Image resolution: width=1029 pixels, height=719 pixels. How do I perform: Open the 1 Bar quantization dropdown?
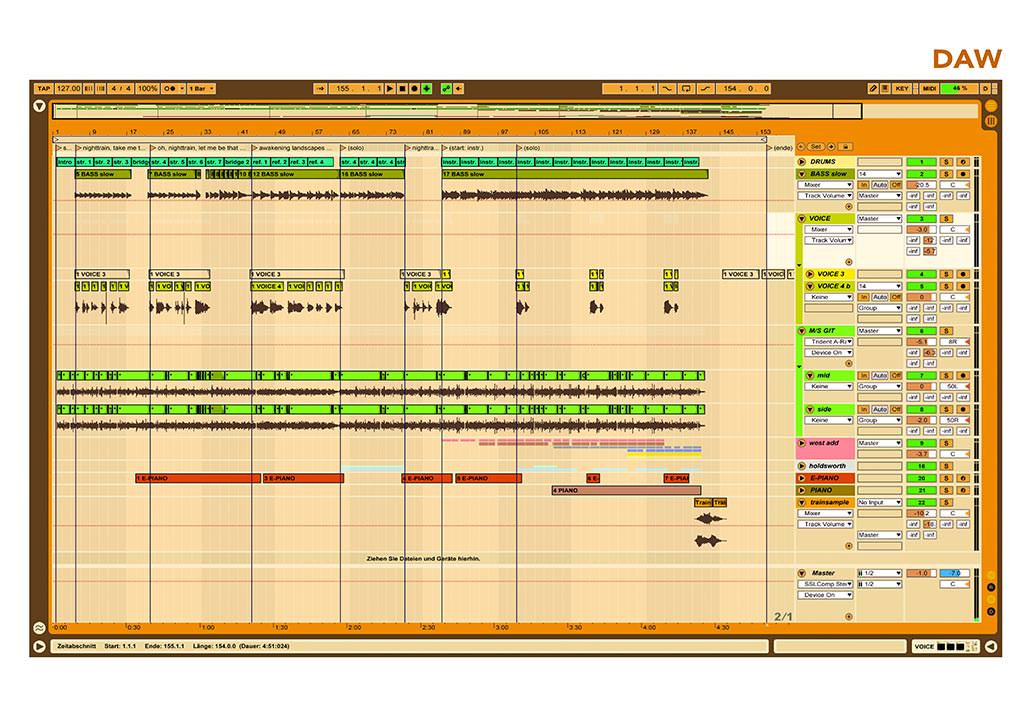click(x=201, y=89)
